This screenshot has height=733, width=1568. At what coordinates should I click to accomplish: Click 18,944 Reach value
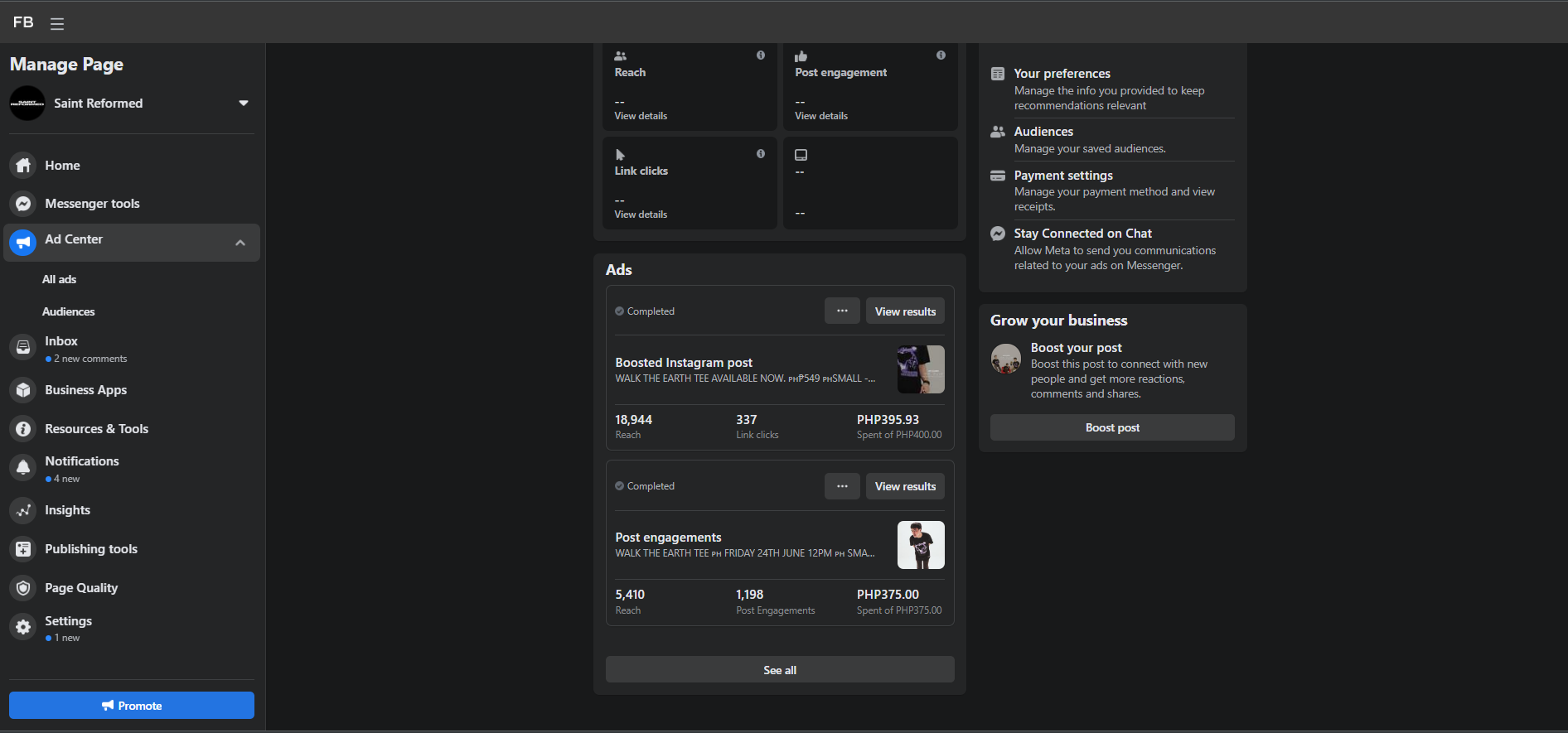tap(633, 420)
